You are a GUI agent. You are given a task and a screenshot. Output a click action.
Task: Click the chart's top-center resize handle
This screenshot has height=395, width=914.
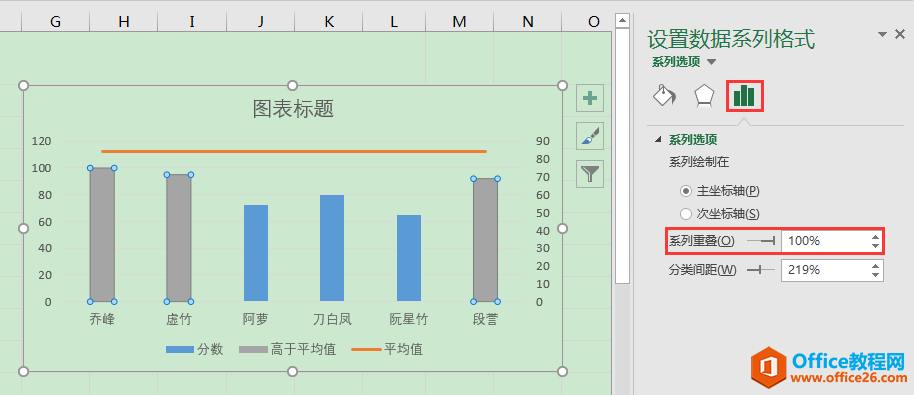[293, 86]
